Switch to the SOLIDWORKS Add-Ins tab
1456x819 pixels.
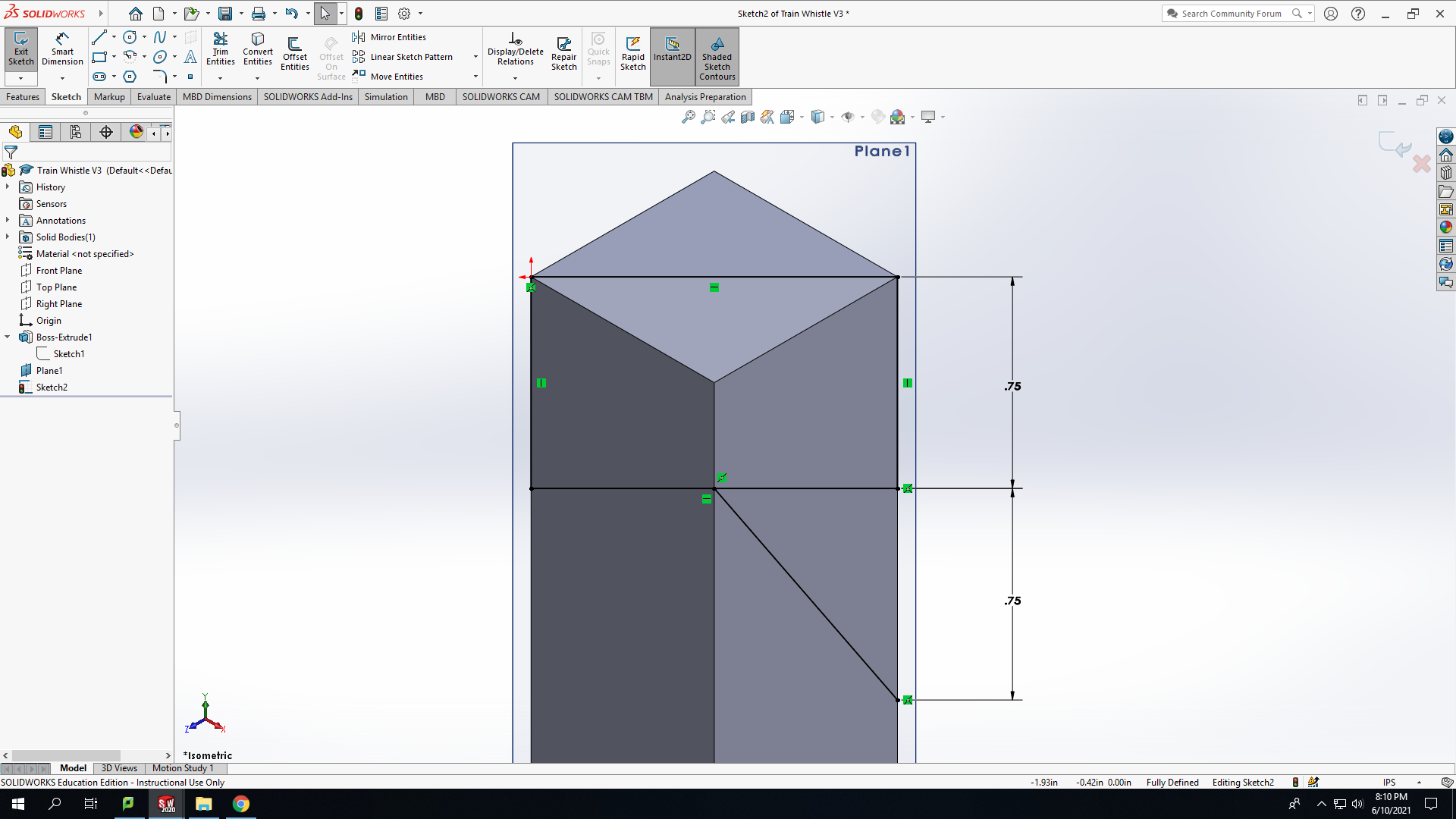point(308,97)
